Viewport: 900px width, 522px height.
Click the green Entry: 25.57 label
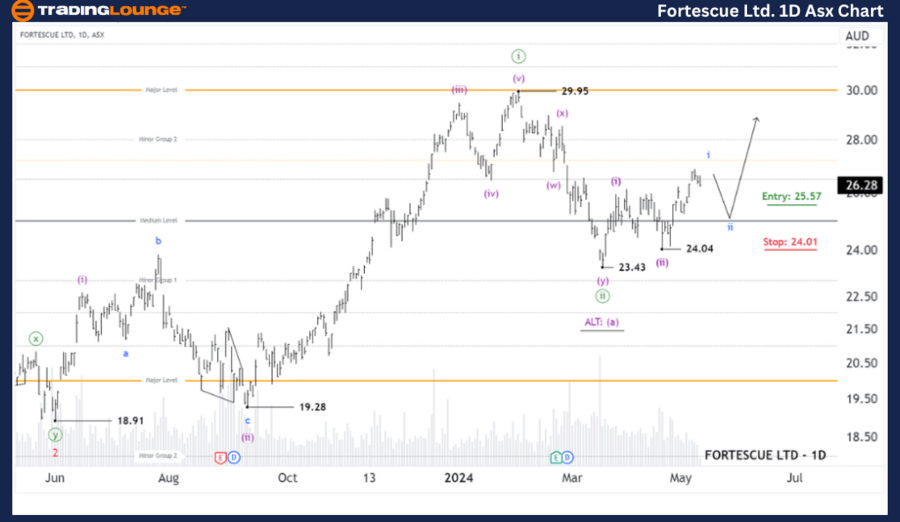(791, 196)
